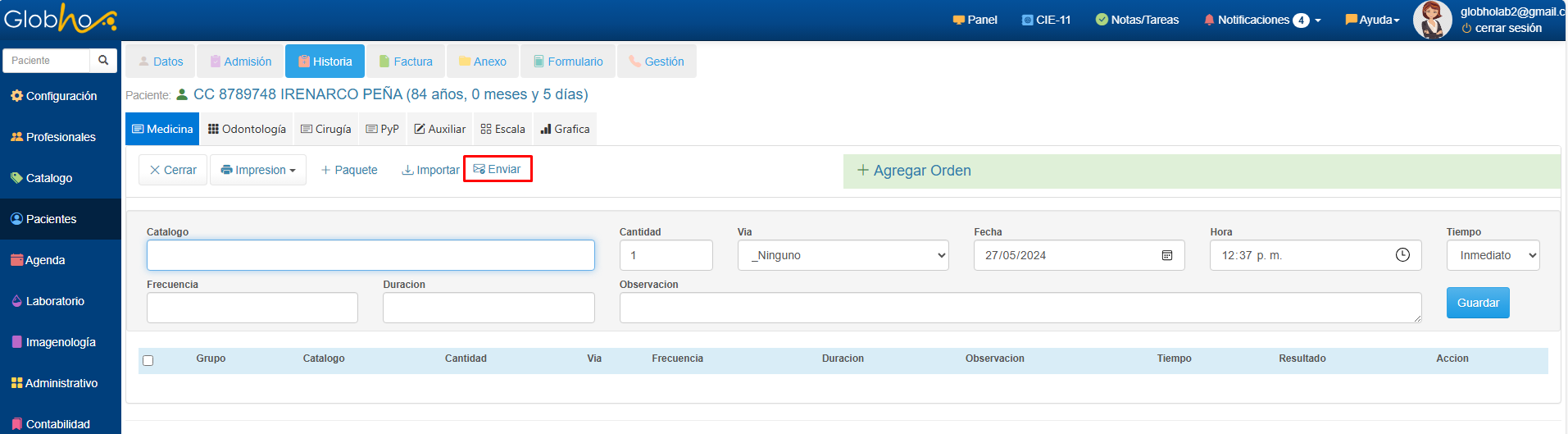Click into the Catalogo input field
This screenshot has width=1568, height=434.
tap(370, 255)
